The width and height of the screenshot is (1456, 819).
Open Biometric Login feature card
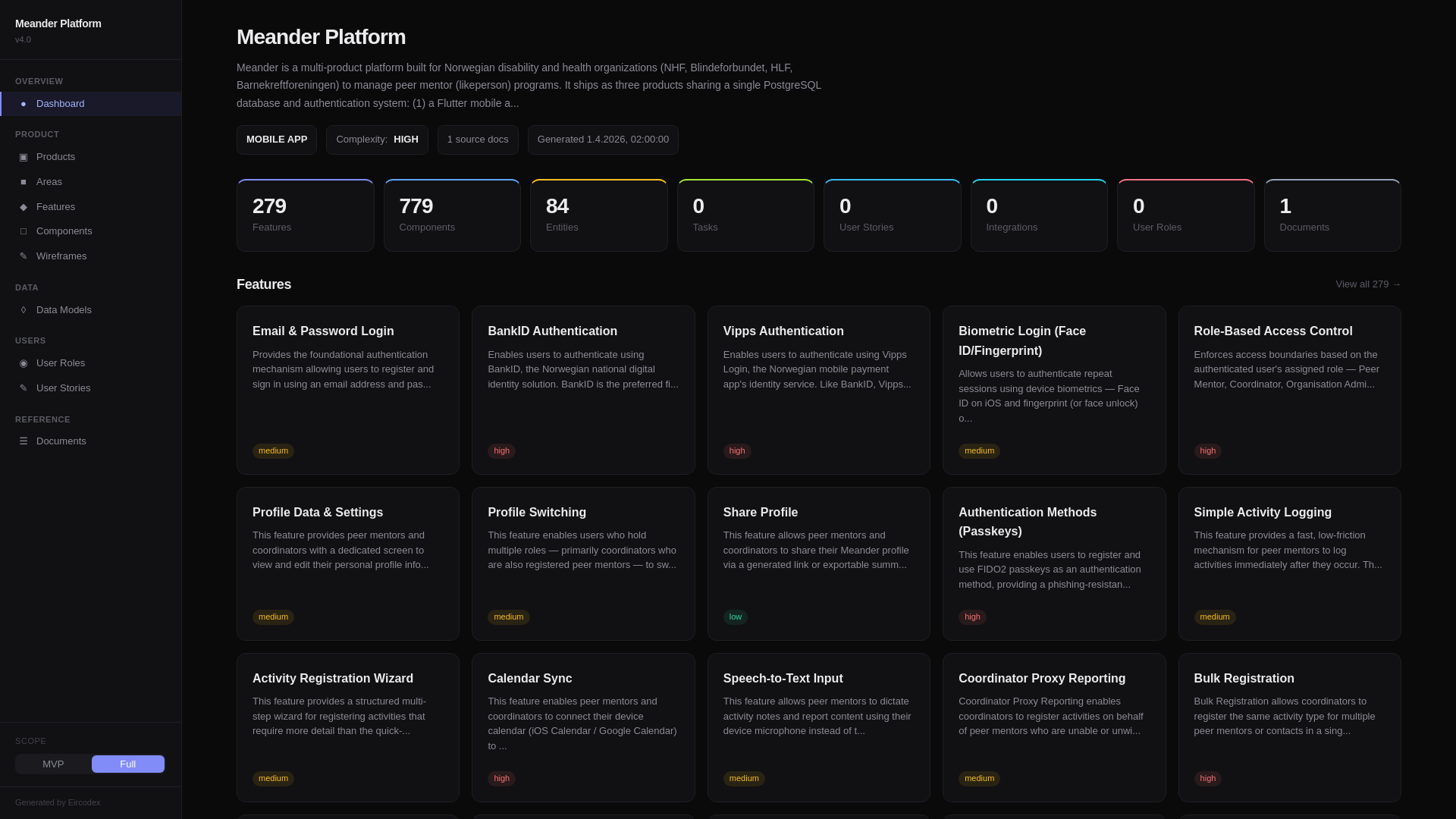click(1054, 390)
